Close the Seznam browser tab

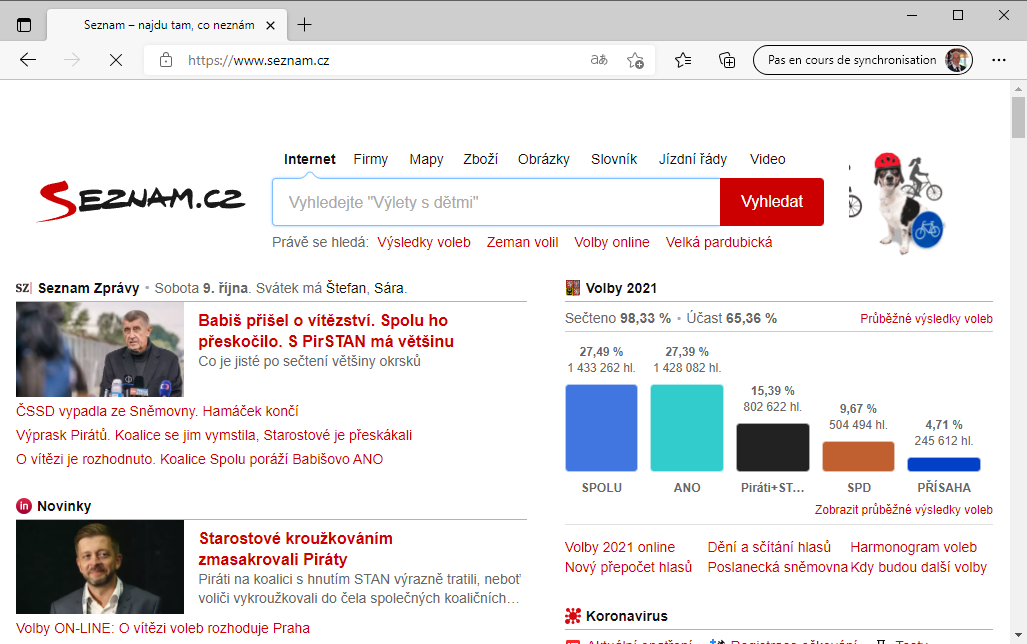(x=270, y=26)
